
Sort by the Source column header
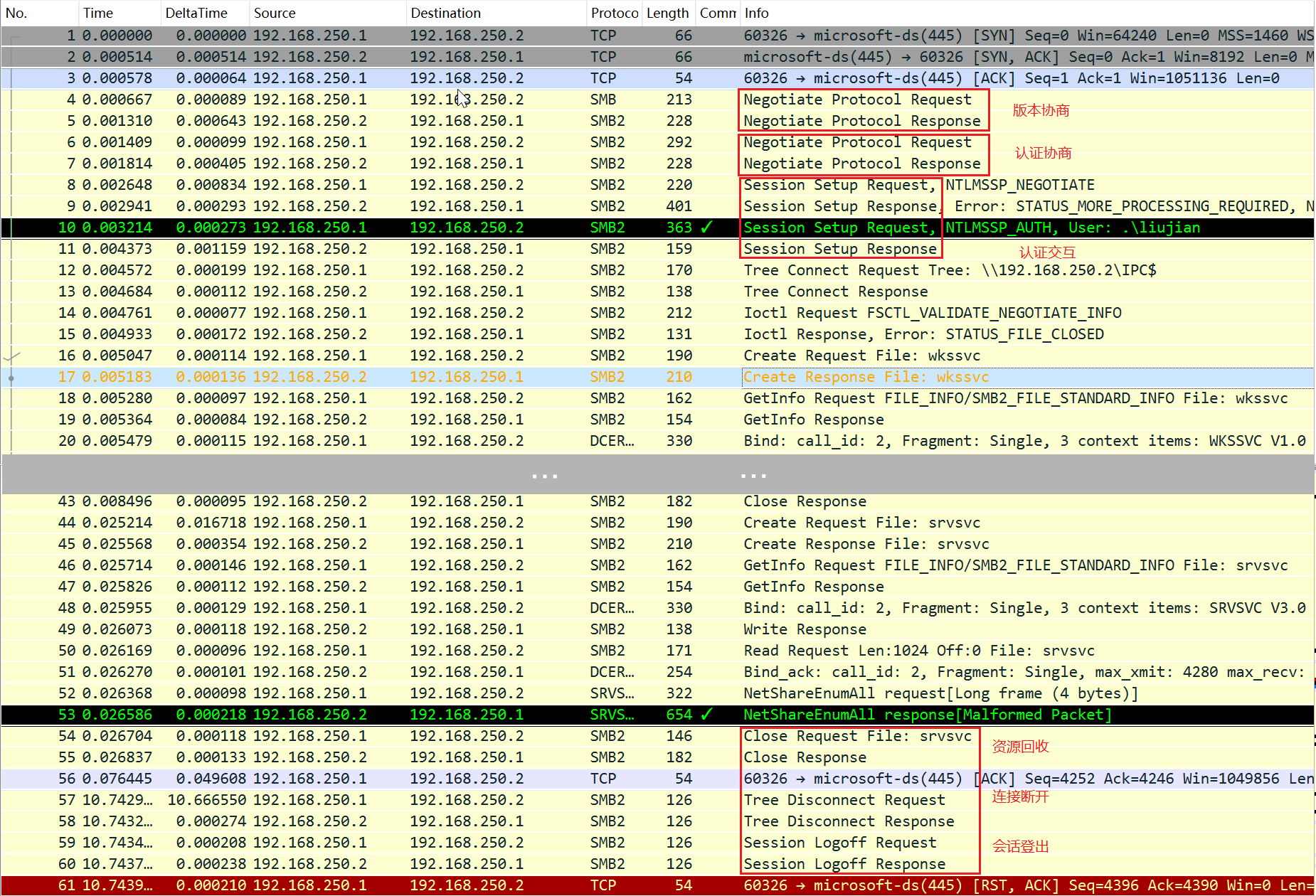[x=275, y=13]
